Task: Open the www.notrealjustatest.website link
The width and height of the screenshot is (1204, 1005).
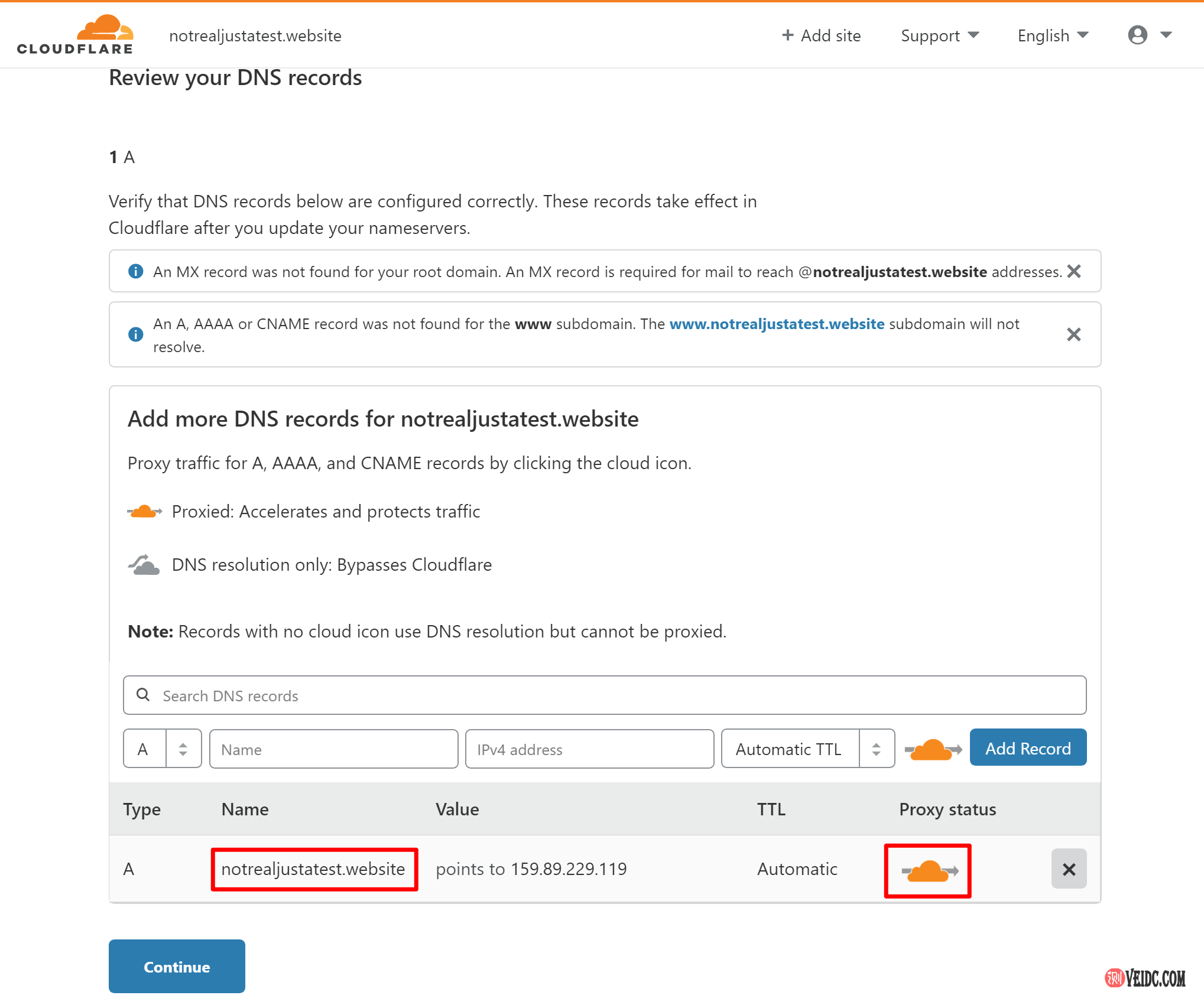Action: (777, 324)
